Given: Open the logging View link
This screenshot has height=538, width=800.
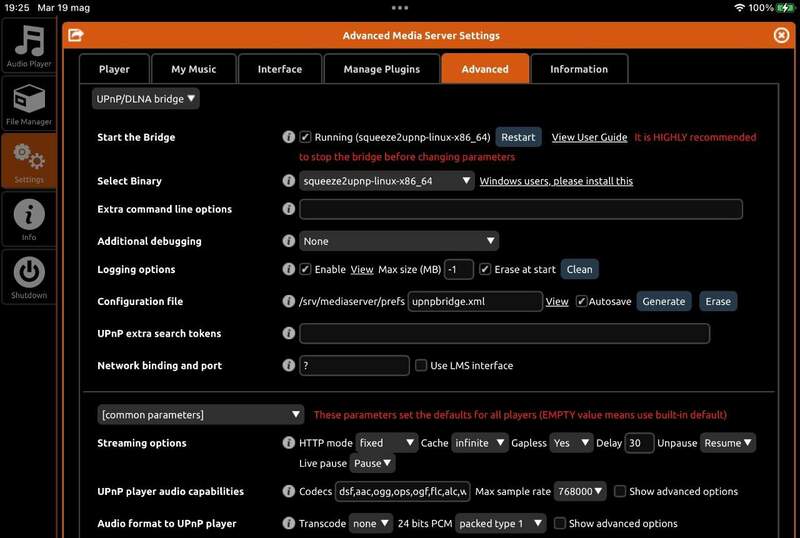Looking at the screenshot, I should pyautogui.click(x=362, y=270).
